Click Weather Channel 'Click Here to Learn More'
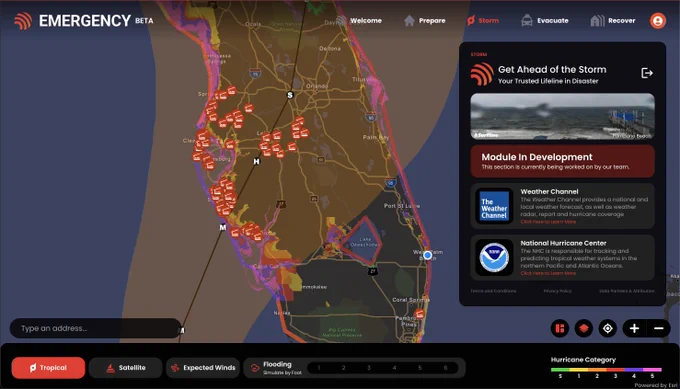Screen dimensions: 680x389 click(x=548, y=222)
